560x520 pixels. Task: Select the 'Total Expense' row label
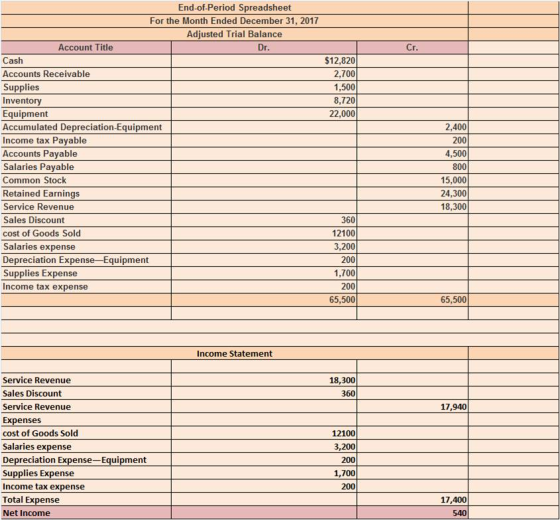86,500
